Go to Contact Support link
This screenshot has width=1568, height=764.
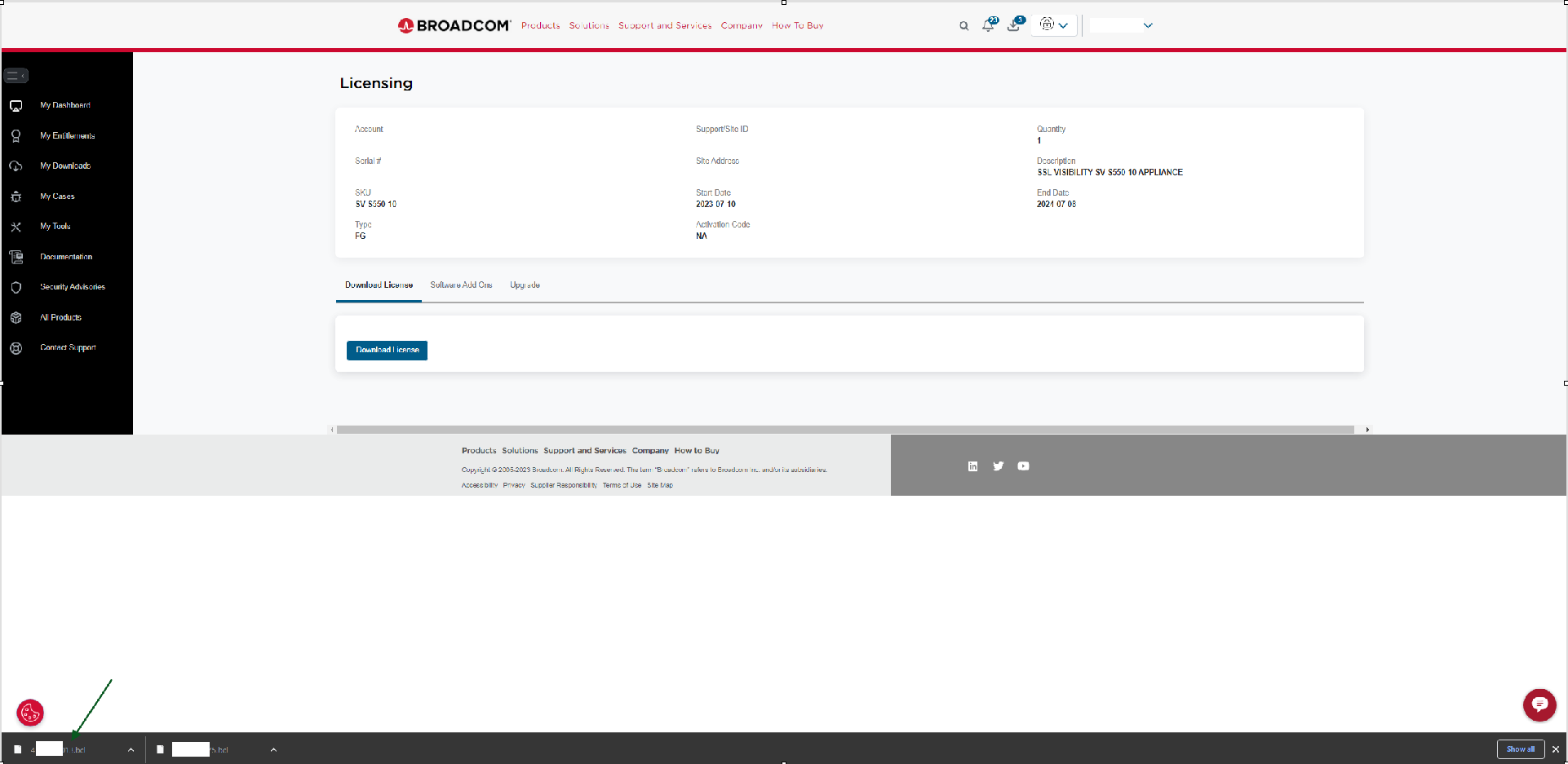pos(69,348)
